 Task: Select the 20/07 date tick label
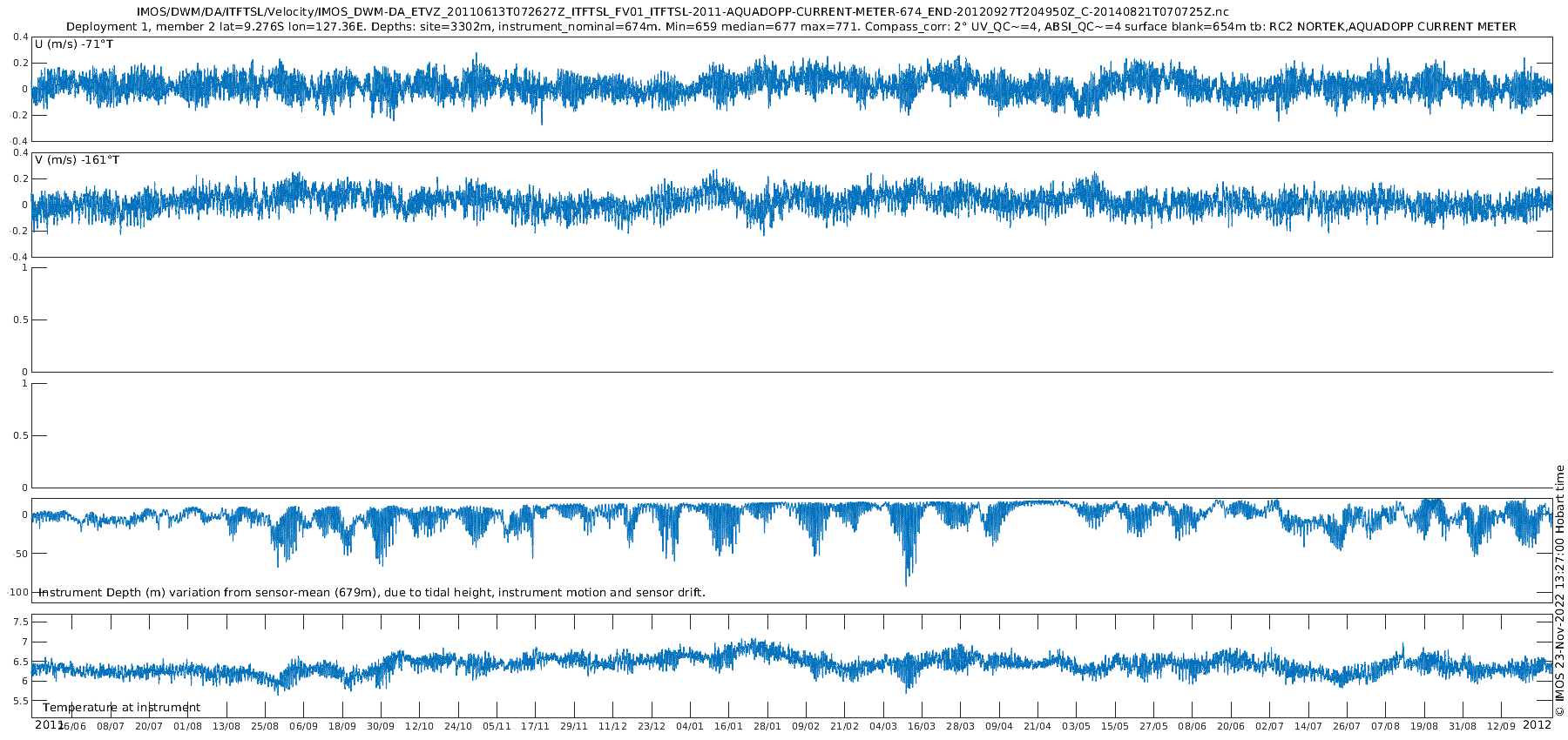pyautogui.click(x=149, y=727)
